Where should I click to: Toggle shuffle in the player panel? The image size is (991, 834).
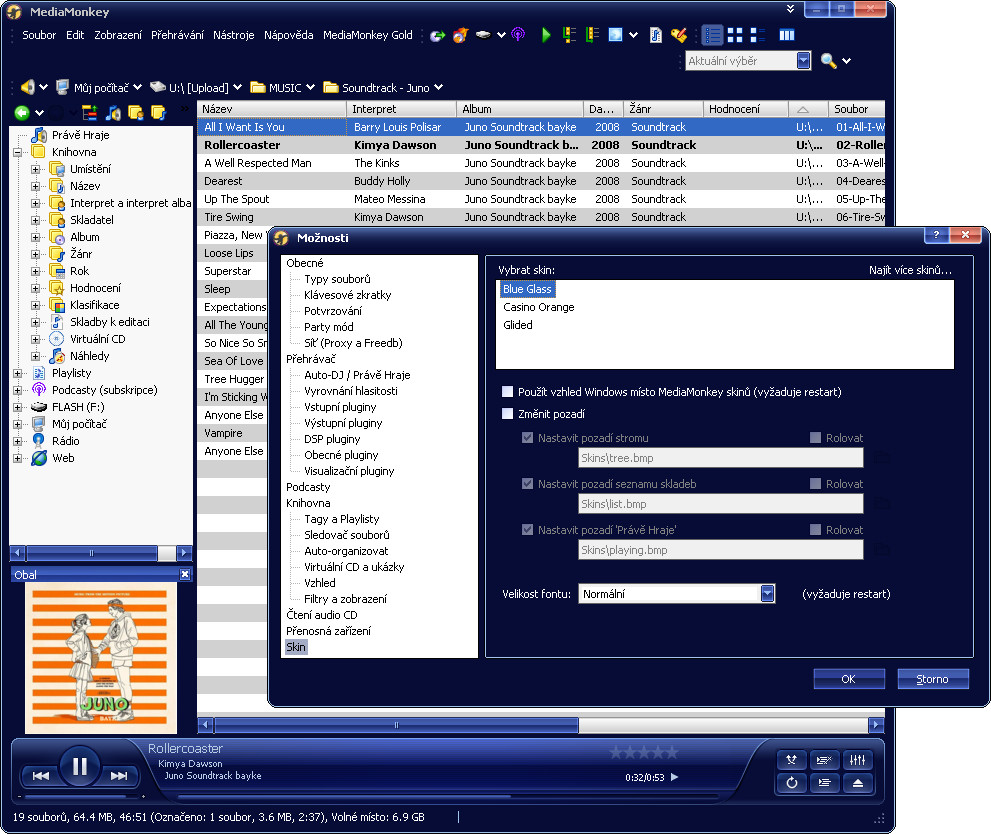791,760
